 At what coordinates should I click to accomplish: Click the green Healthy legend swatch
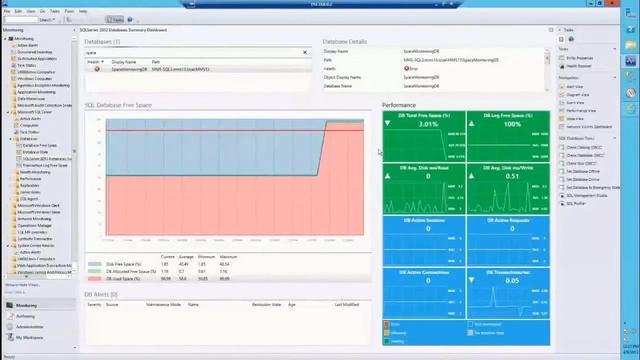click(x=387, y=341)
